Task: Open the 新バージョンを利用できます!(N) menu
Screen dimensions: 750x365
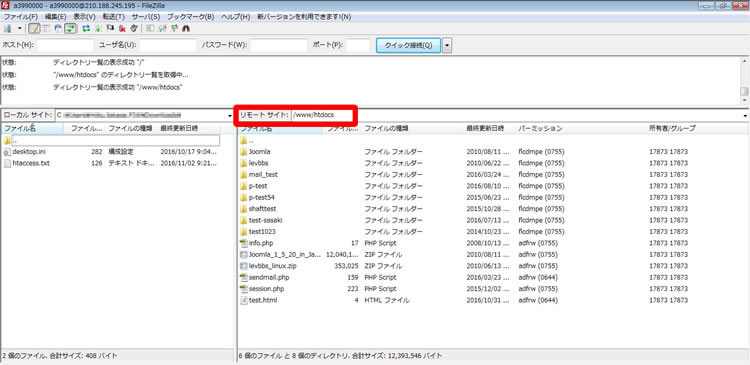Action: pyautogui.click(x=304, y=17)
